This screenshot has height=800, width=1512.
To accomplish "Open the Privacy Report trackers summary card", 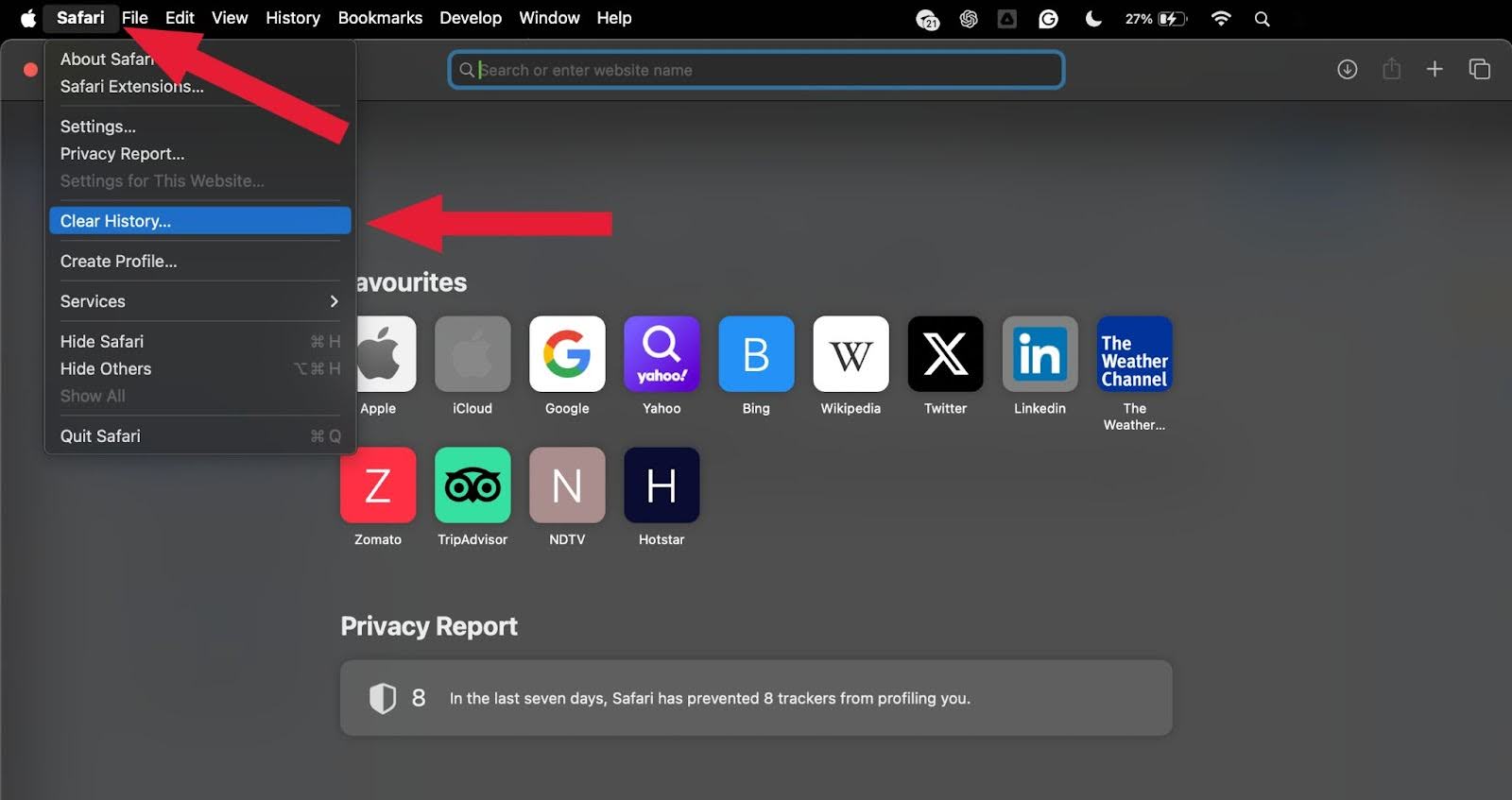I will [756, 698].
